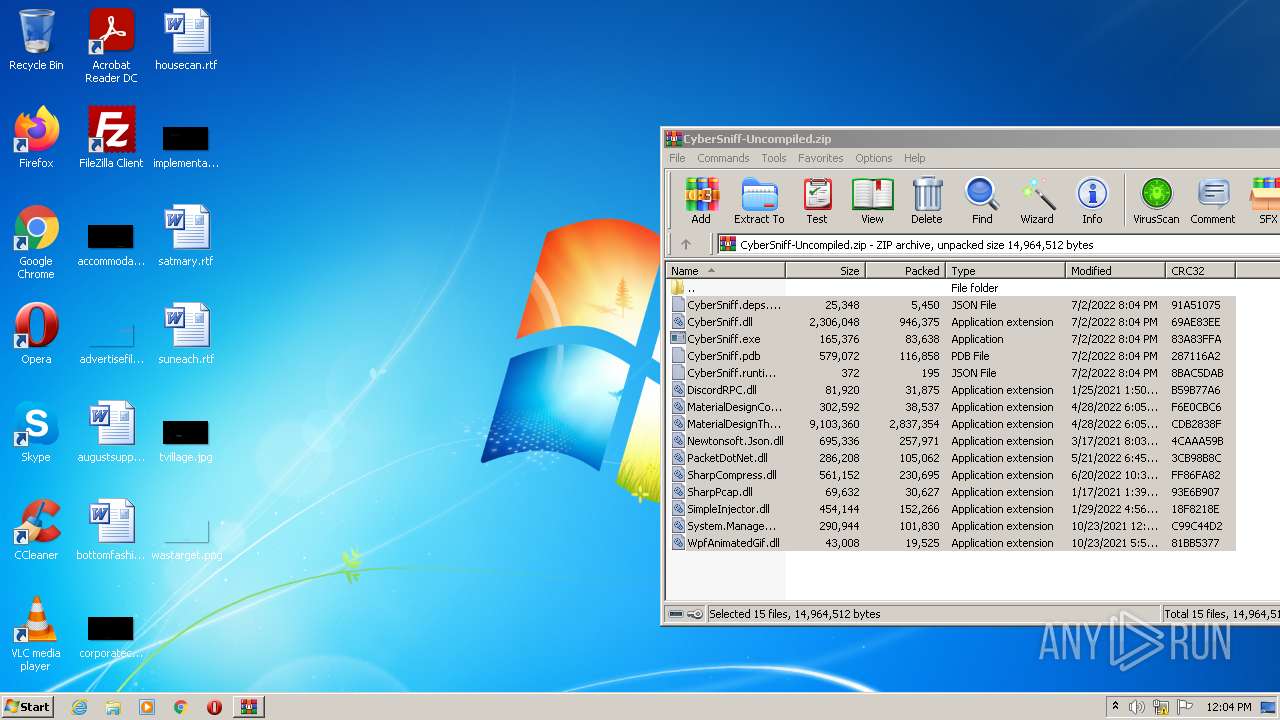Select SharpCompress.dll file row
This screenshot has height=720, width=1280.
pos(951,475)
